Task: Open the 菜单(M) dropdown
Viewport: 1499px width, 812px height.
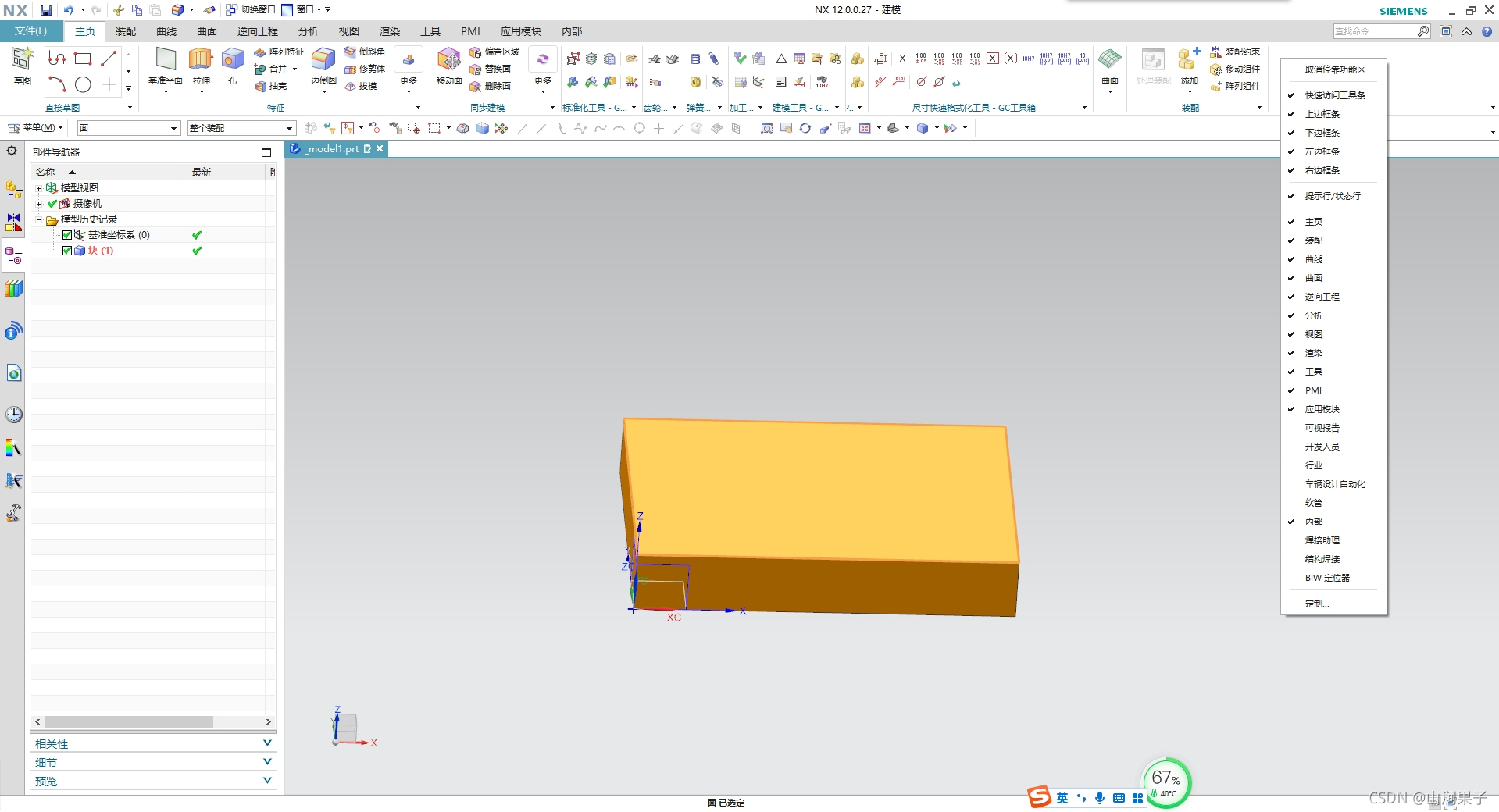Action: (36, 127)
